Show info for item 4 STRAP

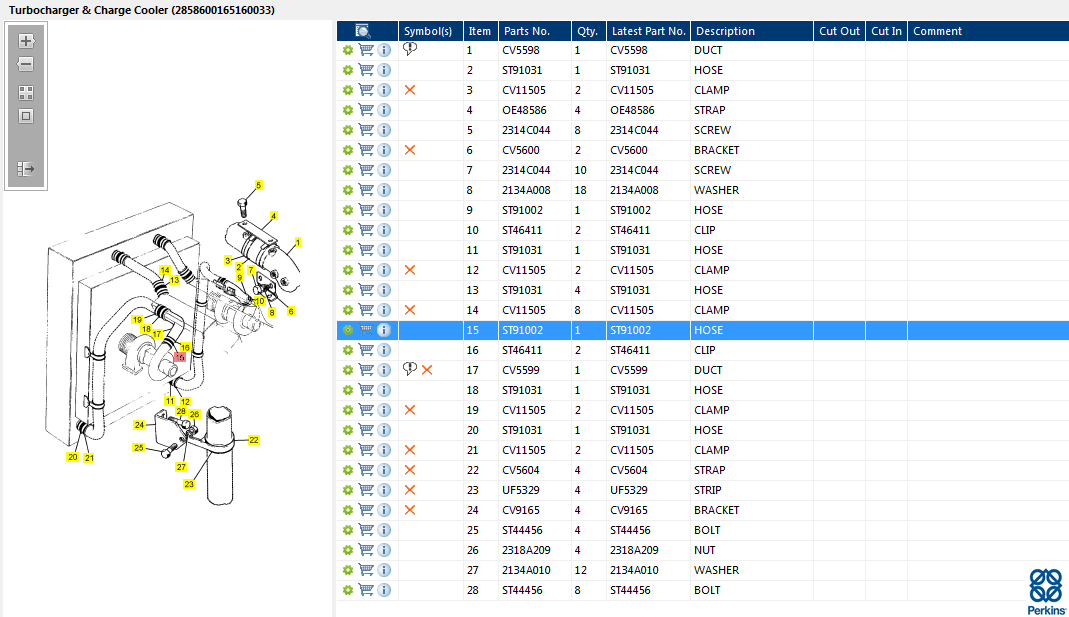point(385,110)
